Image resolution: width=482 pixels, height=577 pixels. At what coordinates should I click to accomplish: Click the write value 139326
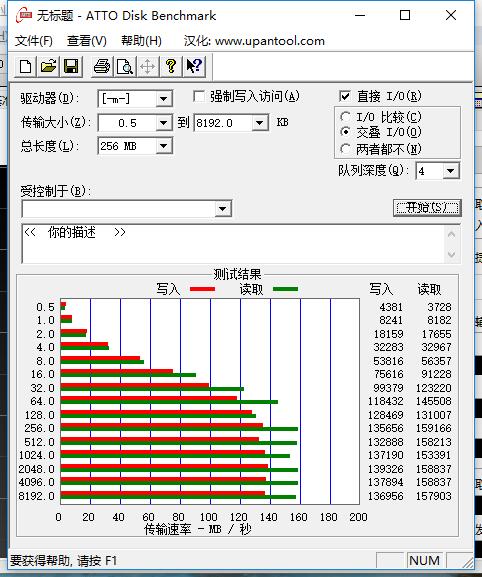click(386, 469)
